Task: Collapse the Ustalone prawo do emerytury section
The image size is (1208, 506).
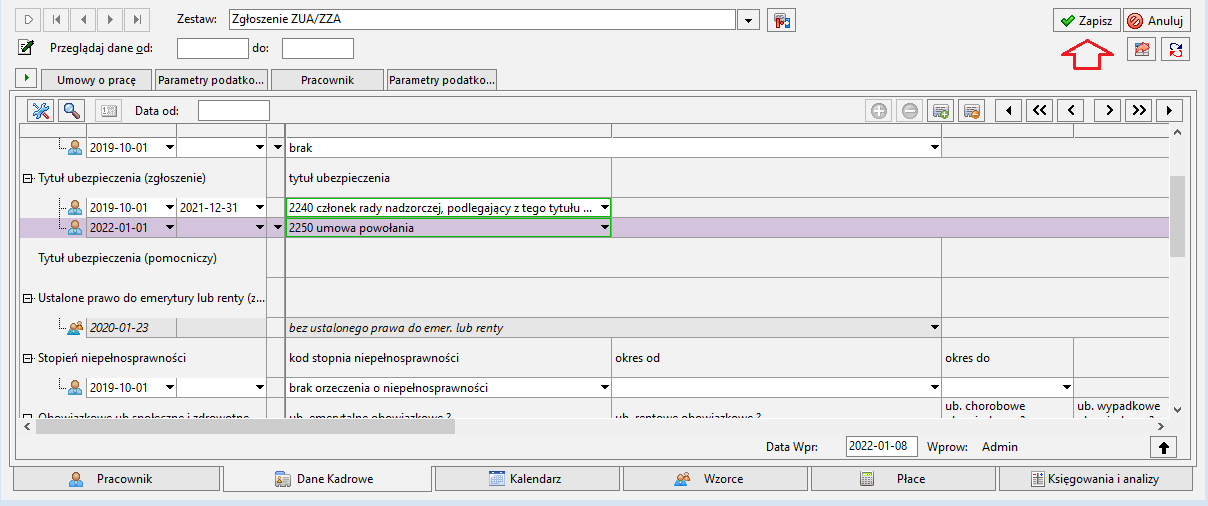Action: click(x=27, y=298)
